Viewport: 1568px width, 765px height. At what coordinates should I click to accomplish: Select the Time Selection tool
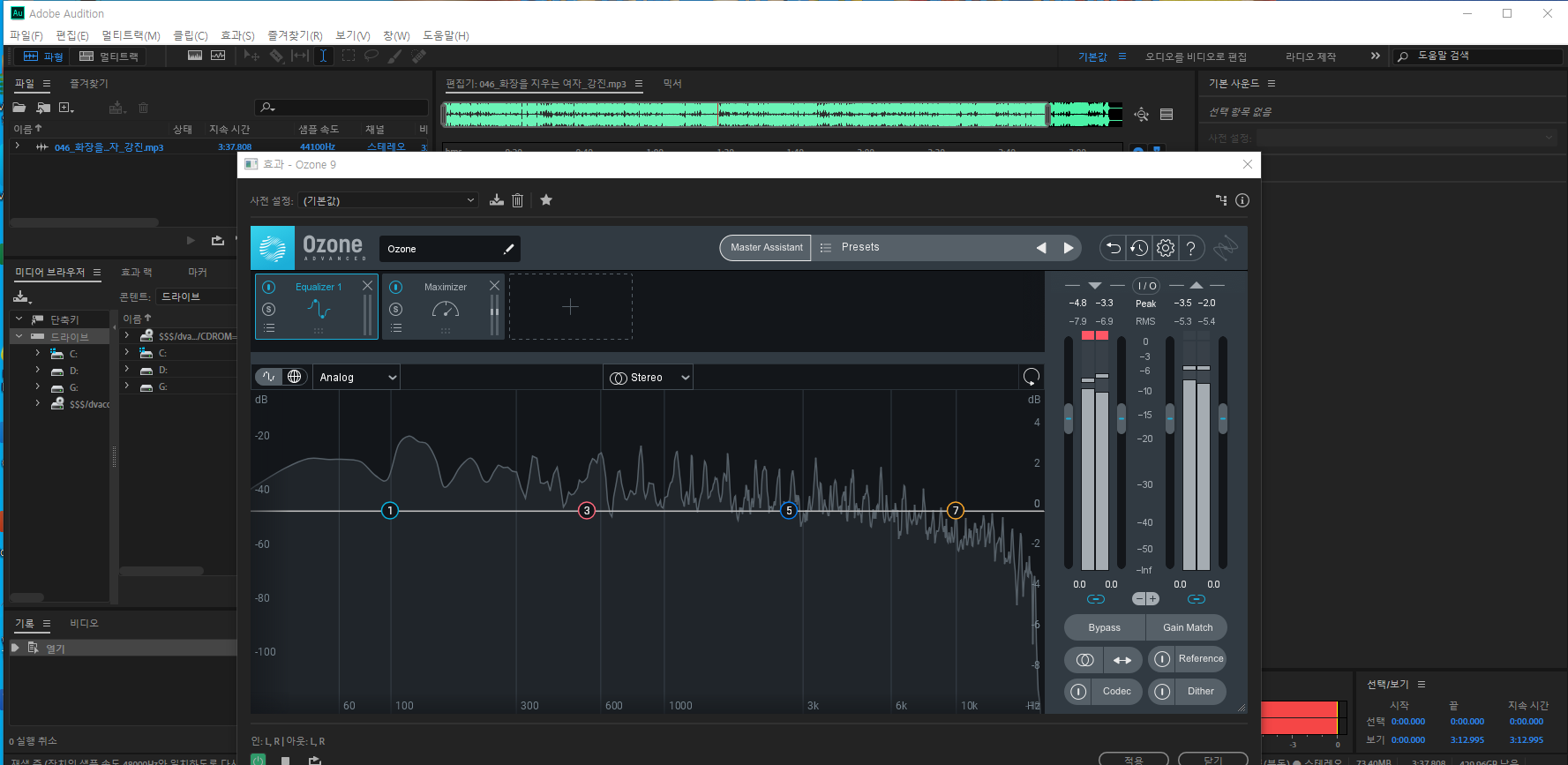[x=323, y=56]
